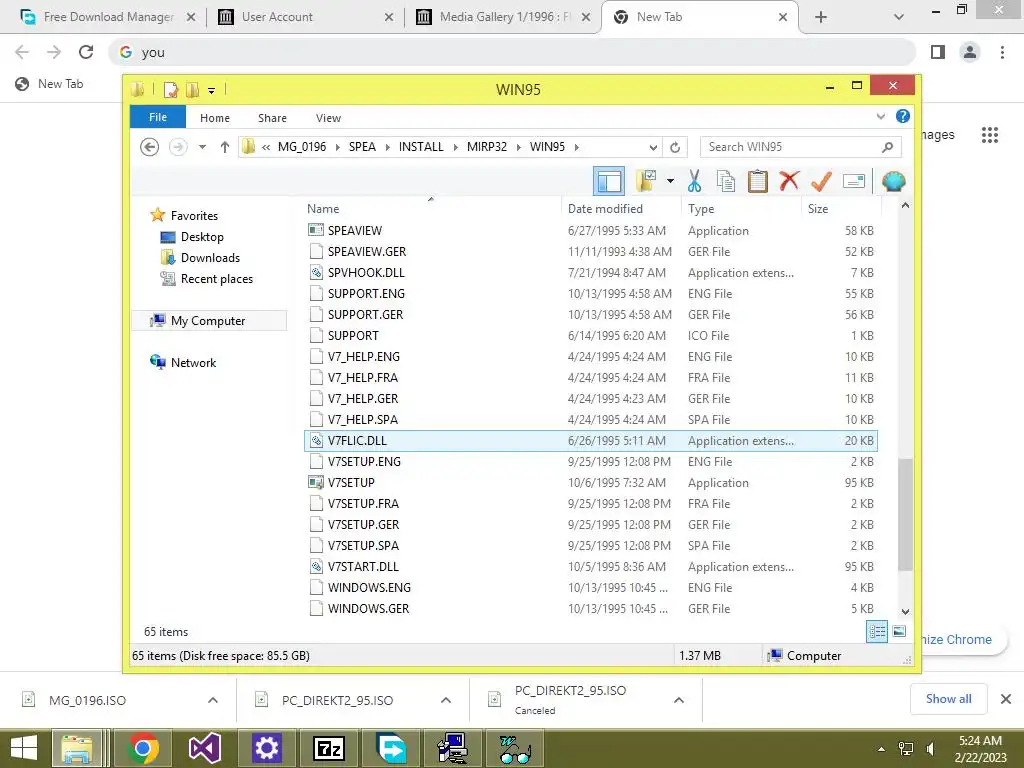Click the Cut scissors toolbar icon
1024x768 pixels.
pyautogui.click(x=694, y=181)
